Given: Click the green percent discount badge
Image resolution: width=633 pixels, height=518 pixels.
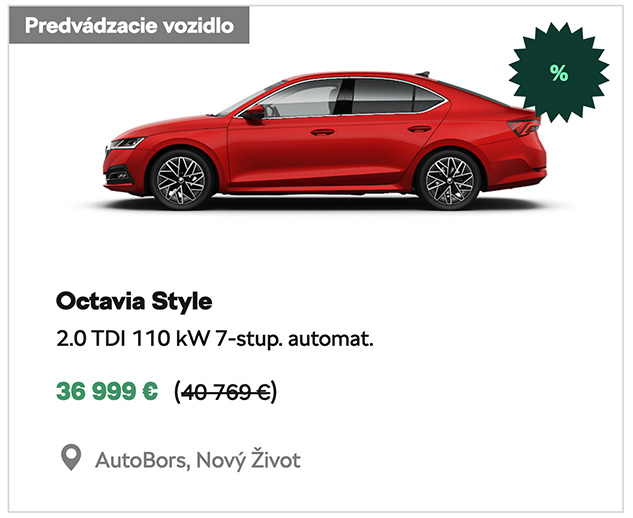Looking at the screenshot, I should [559, 73].
